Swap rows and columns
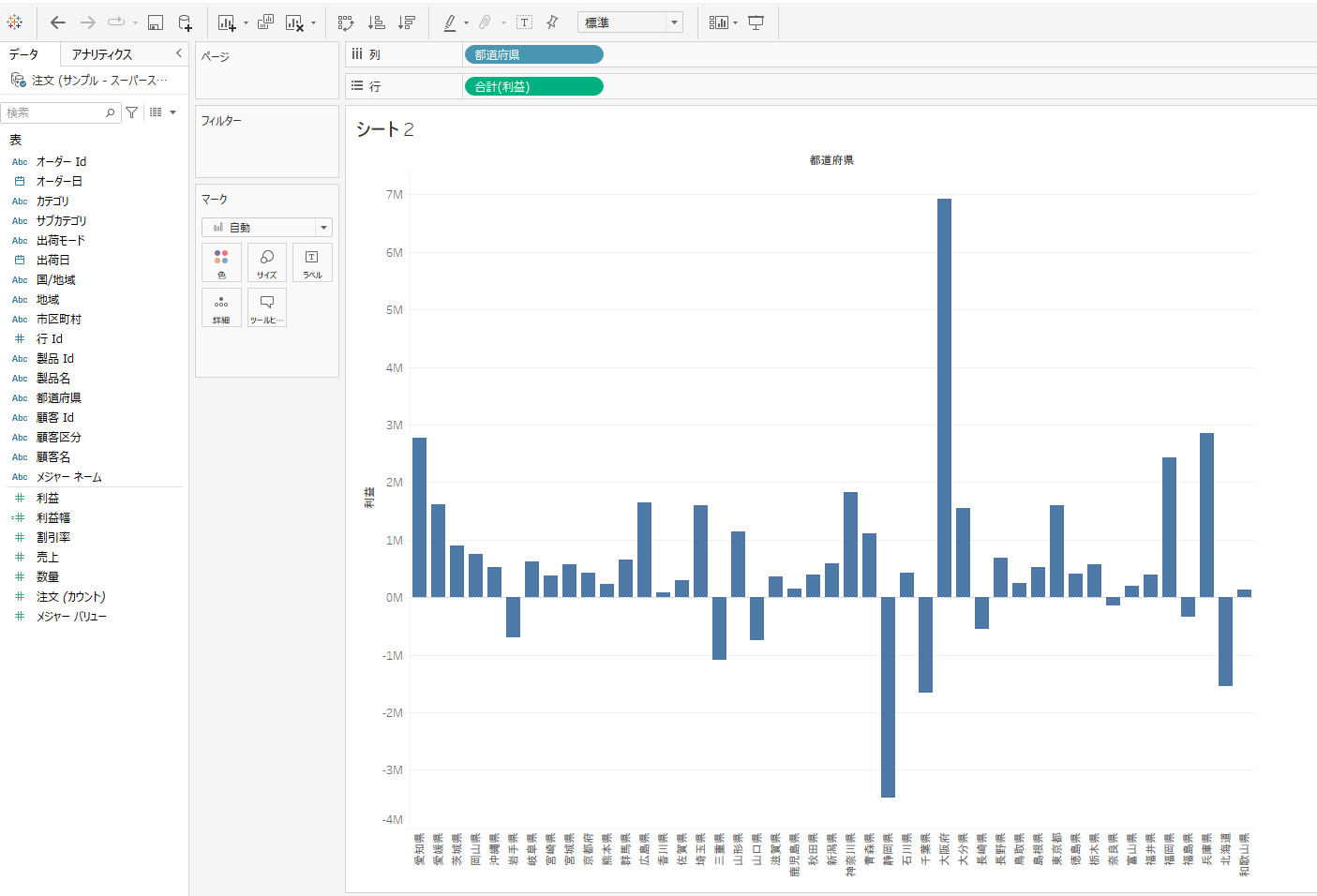Image resolution: width=1317 pixels, height=896 pixels. (346, 22)
